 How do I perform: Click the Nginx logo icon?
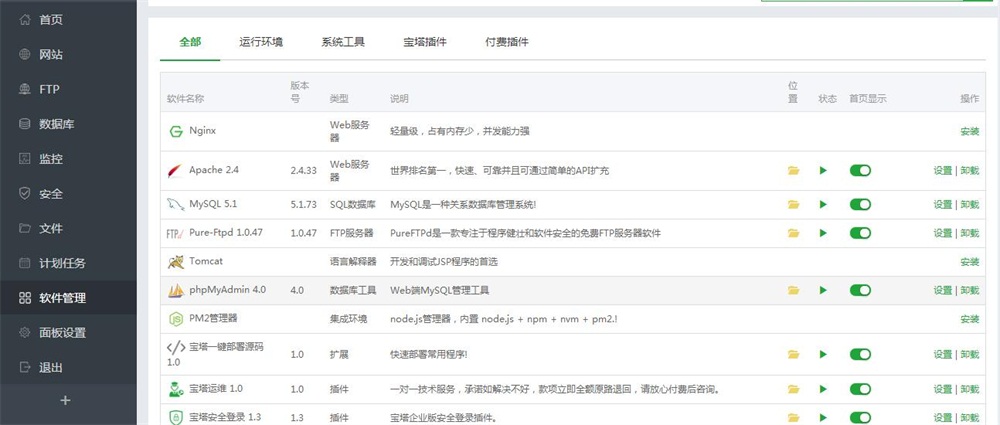tap(175, 131)
